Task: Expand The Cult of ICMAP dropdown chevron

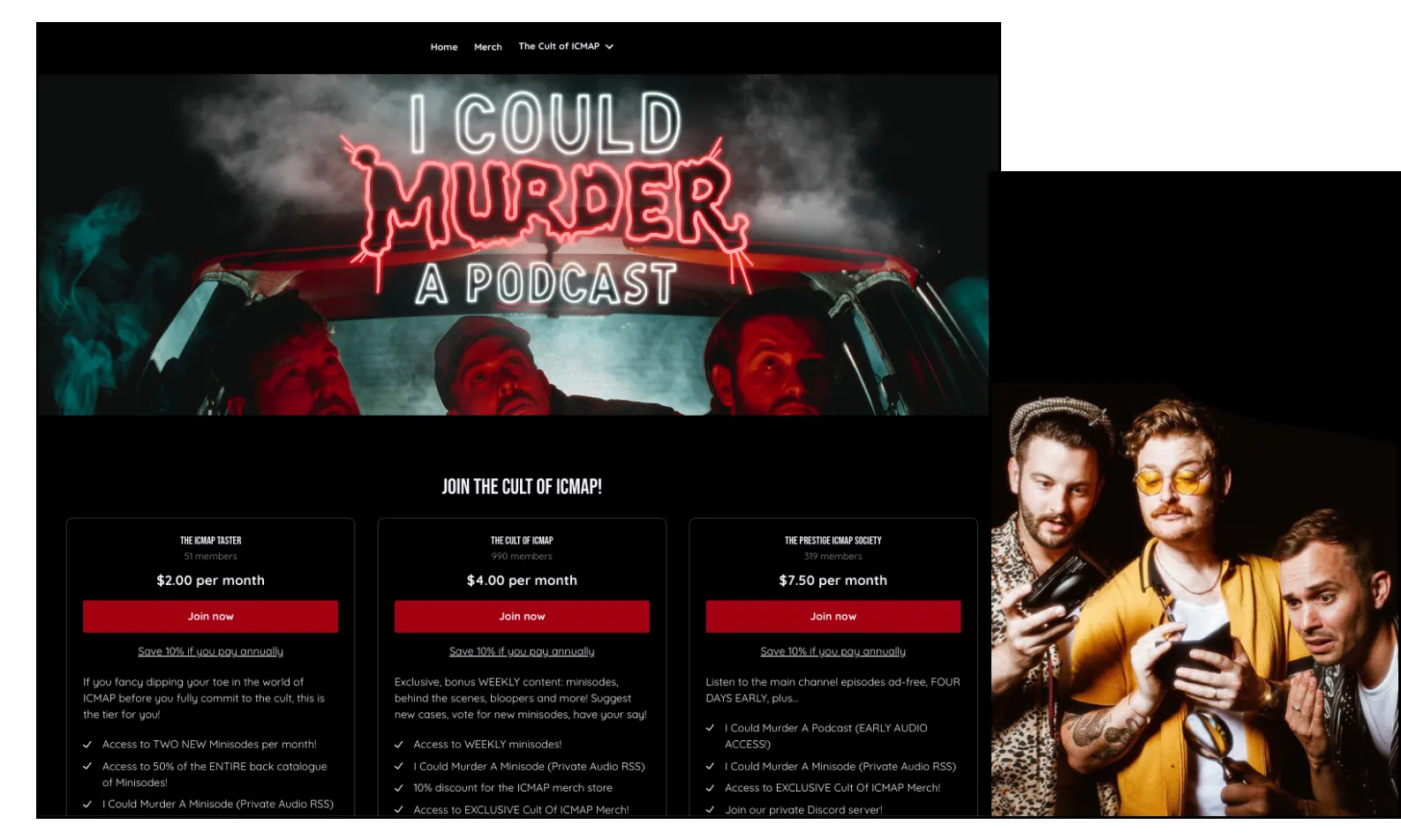Action: 609,47
